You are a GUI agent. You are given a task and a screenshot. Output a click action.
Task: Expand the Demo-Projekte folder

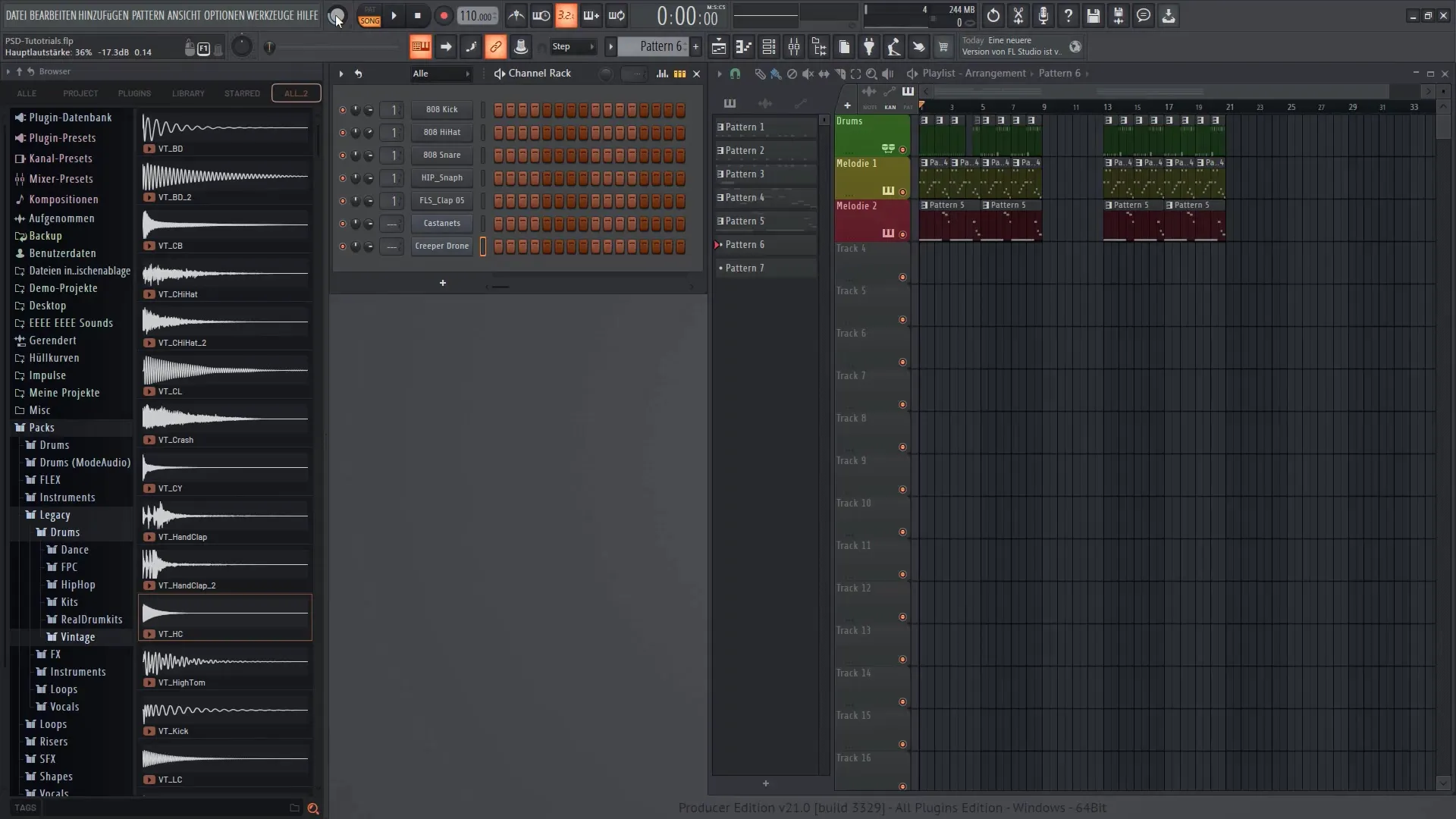(63, 288)
